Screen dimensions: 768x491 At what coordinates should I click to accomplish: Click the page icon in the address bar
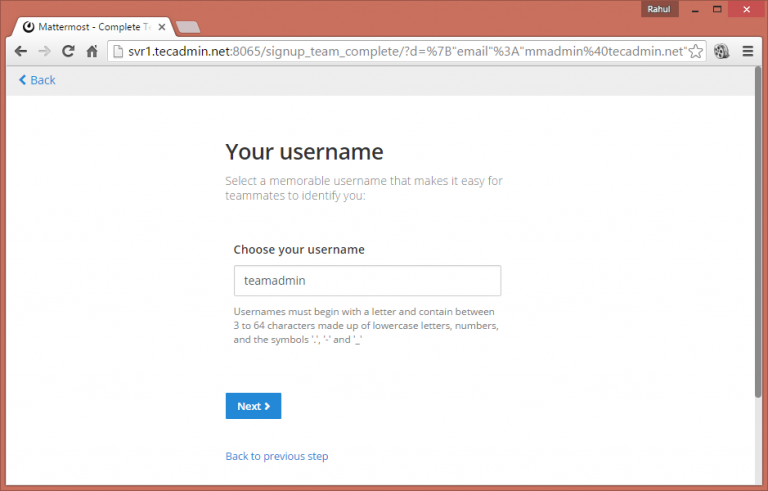[x=118, y=51]
